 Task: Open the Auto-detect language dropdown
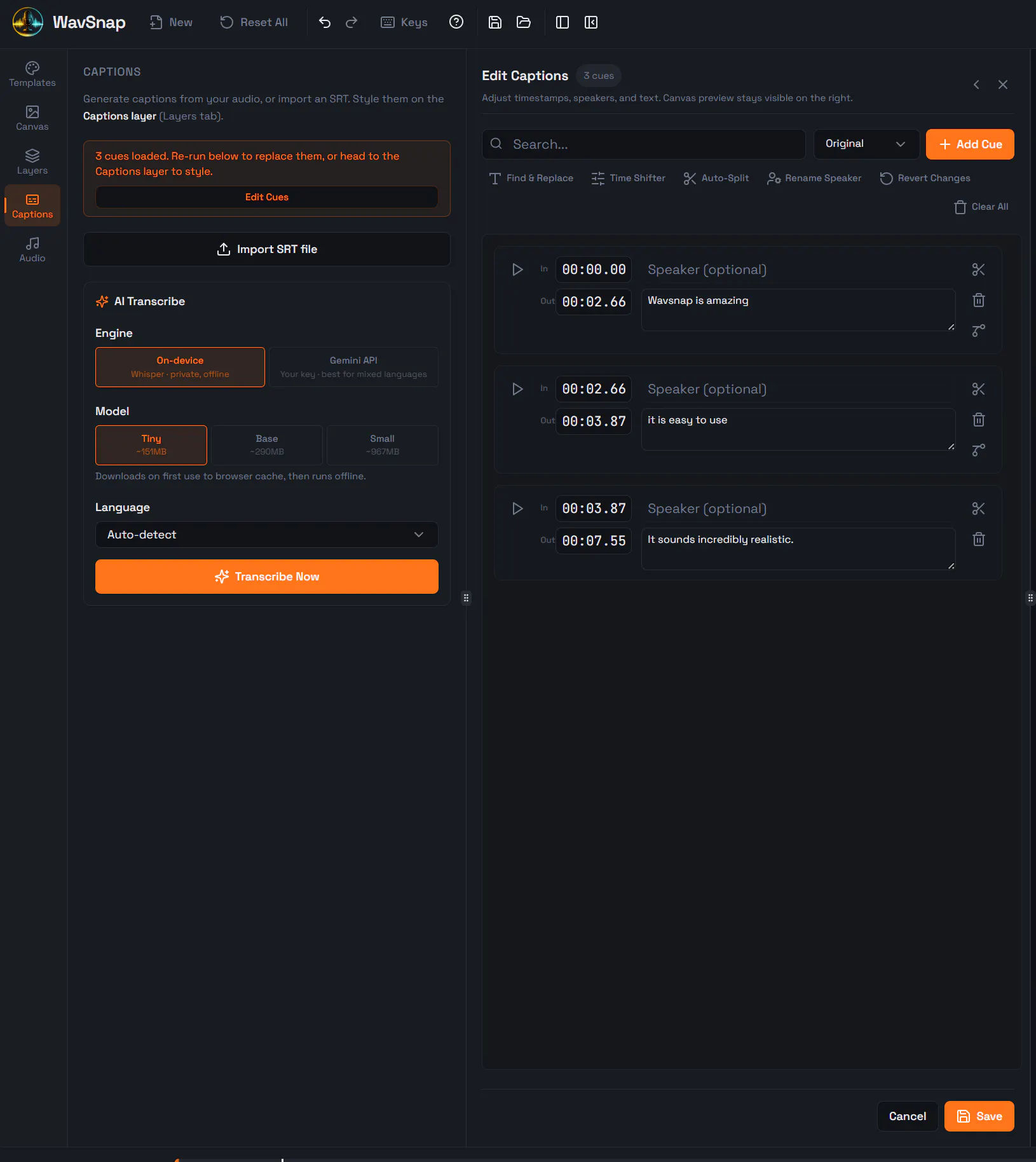coord(267,535)
